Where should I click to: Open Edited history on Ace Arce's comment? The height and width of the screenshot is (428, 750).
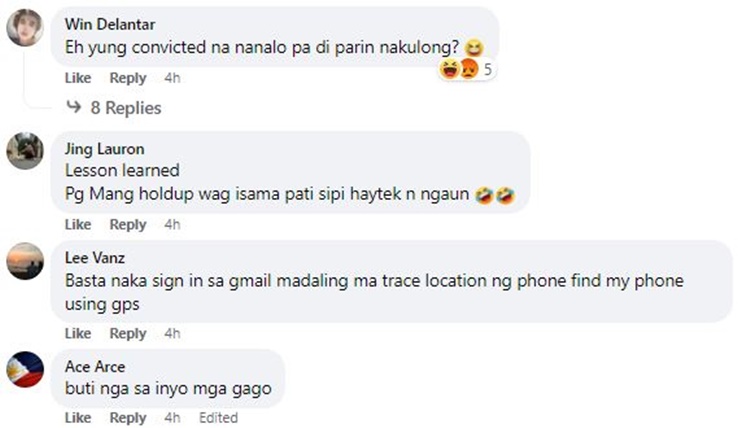[218, 417]
